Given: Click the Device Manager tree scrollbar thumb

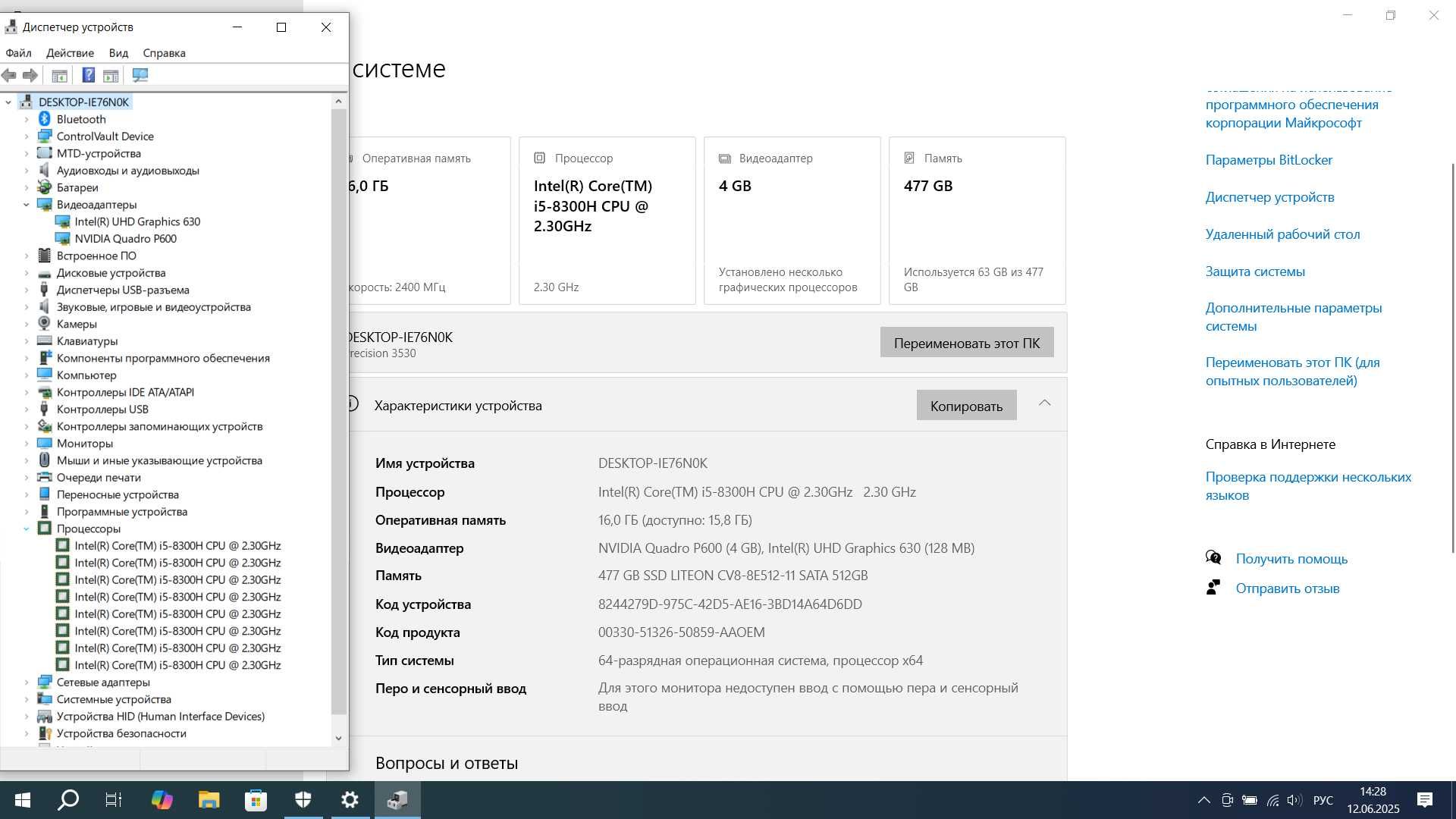Looking at the screenshot, I should tap(339, 411).
